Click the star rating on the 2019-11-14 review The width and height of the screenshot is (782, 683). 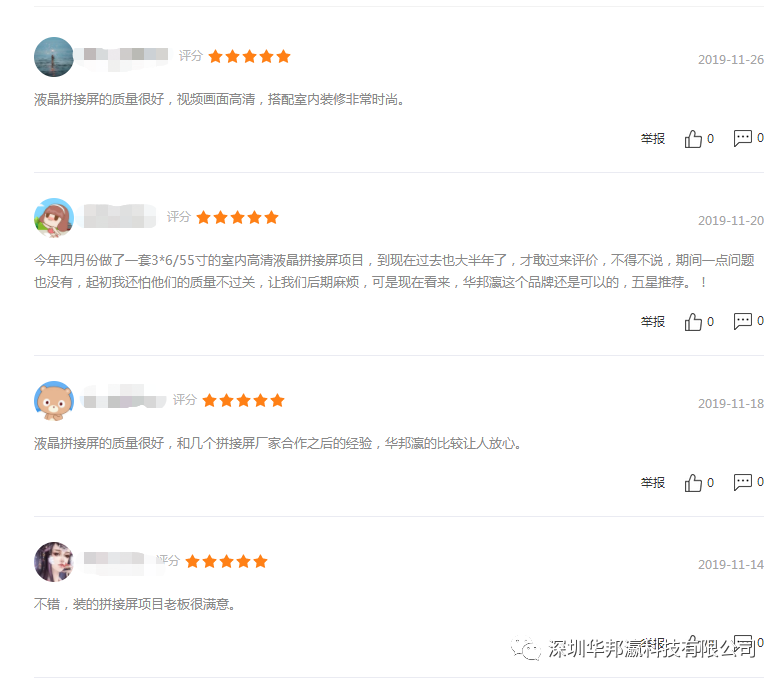(x=226, y=561)
